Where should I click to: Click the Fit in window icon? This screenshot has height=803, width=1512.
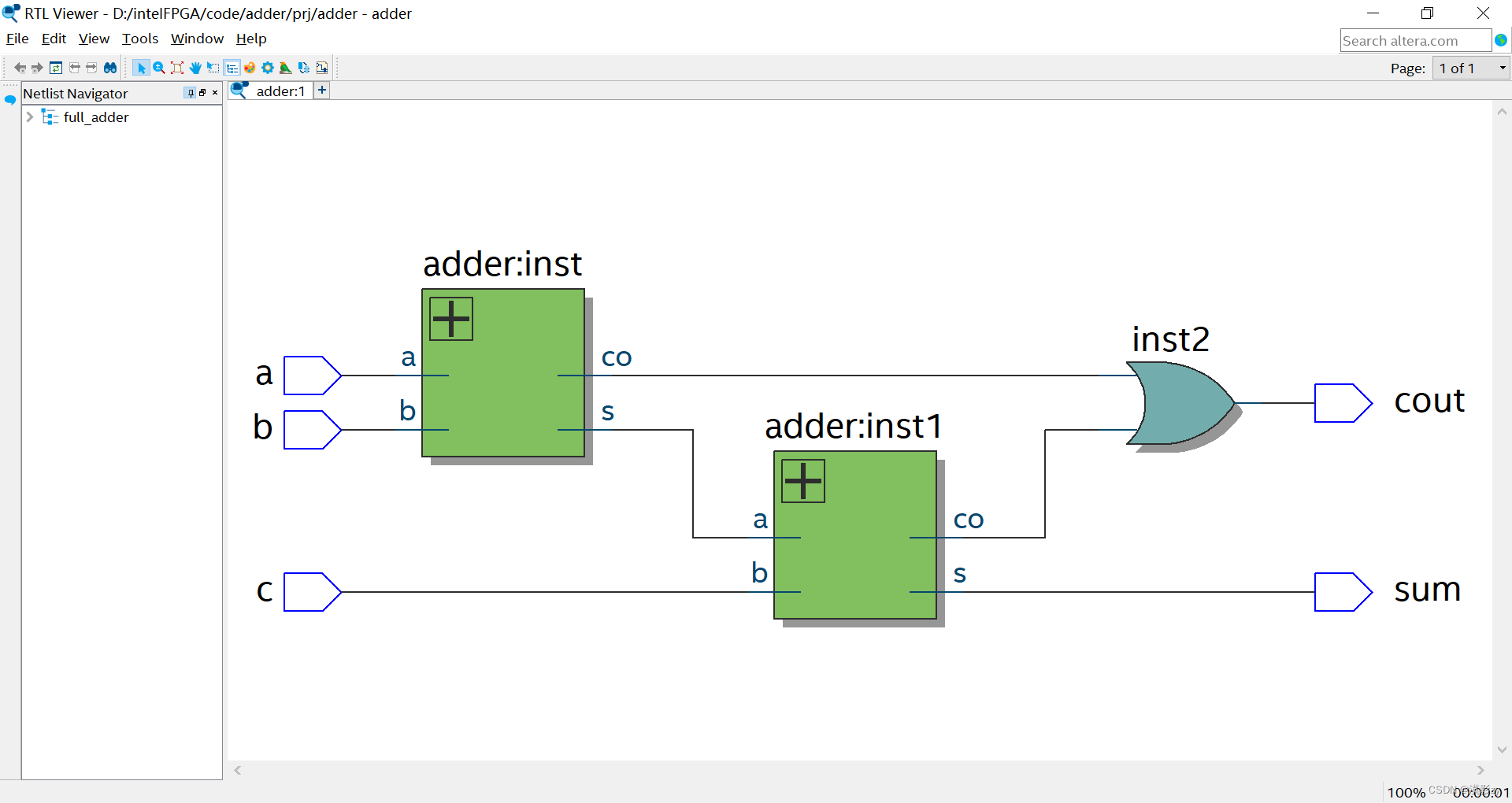point(177,68)
